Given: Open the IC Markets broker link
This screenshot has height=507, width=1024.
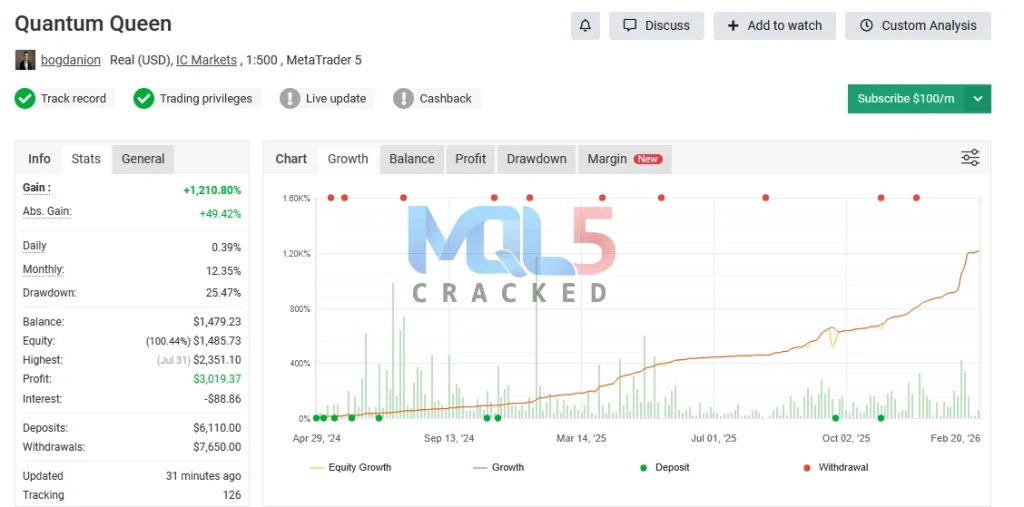Looking at the screenshot, I should [206, 60].
